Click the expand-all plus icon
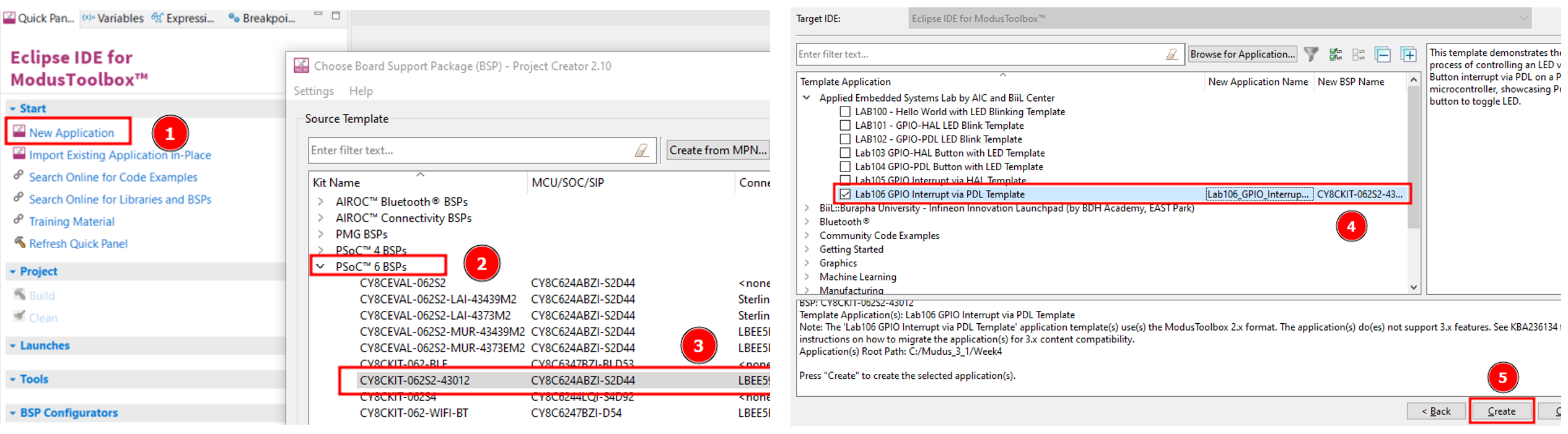The width and height of the screenshot is (1568, 434). pos(1408,54)
